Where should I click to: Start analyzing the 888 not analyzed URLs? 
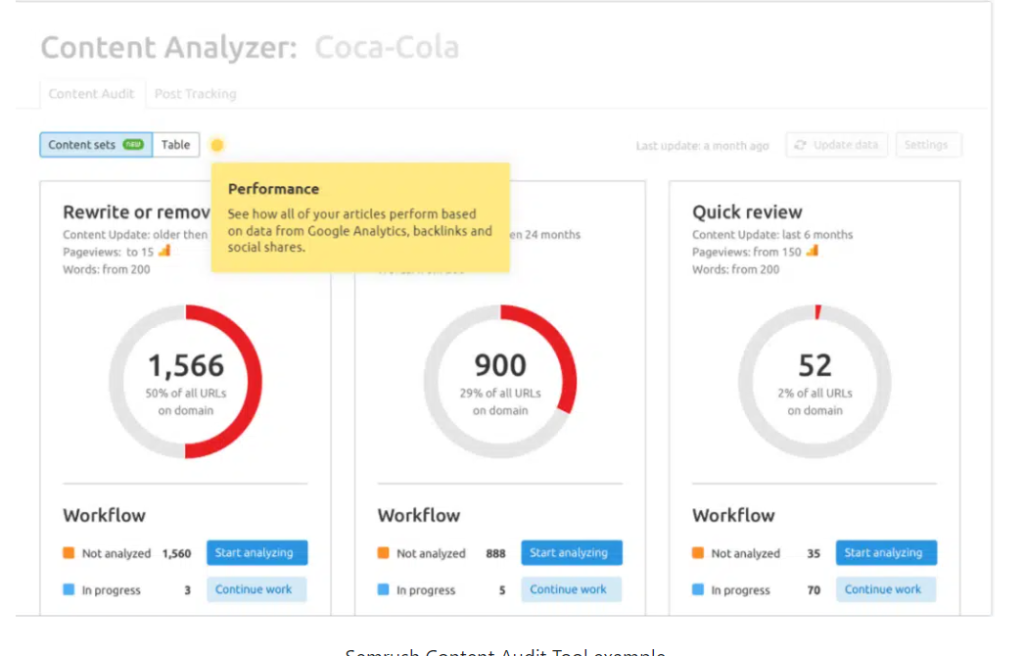pos(571,552)
